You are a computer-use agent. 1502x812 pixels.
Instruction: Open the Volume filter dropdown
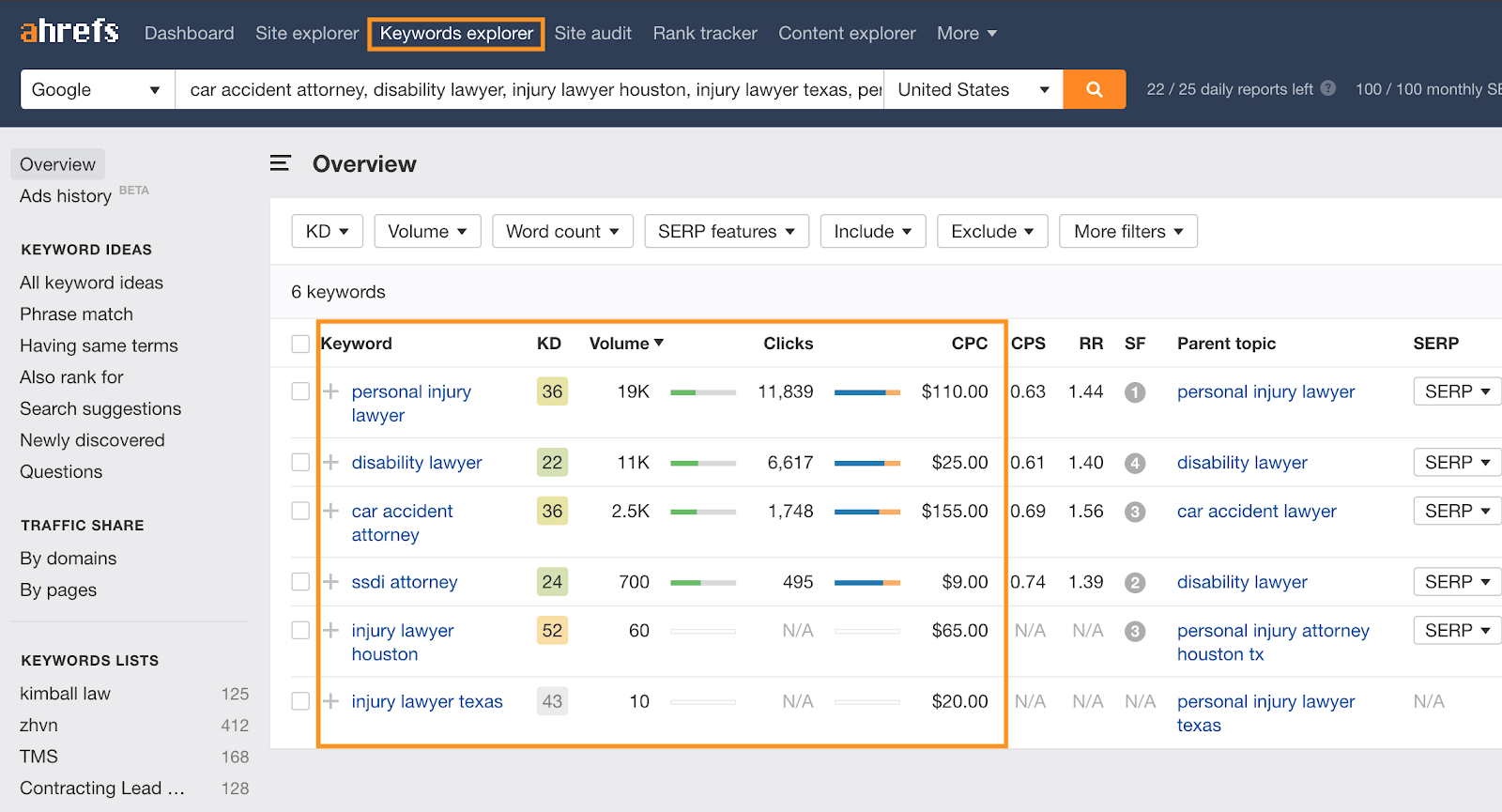[x=427, y=231]
